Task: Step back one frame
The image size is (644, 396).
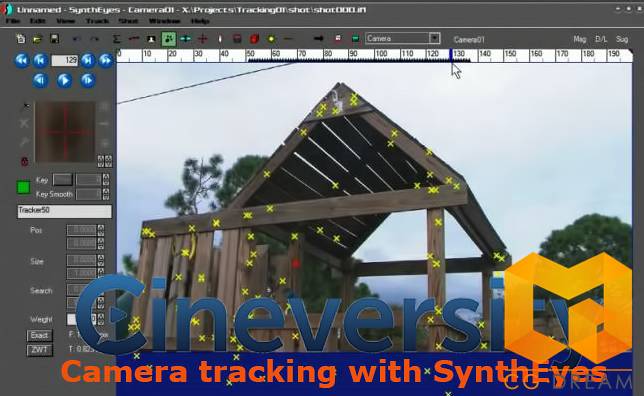Action: [40, 80]
